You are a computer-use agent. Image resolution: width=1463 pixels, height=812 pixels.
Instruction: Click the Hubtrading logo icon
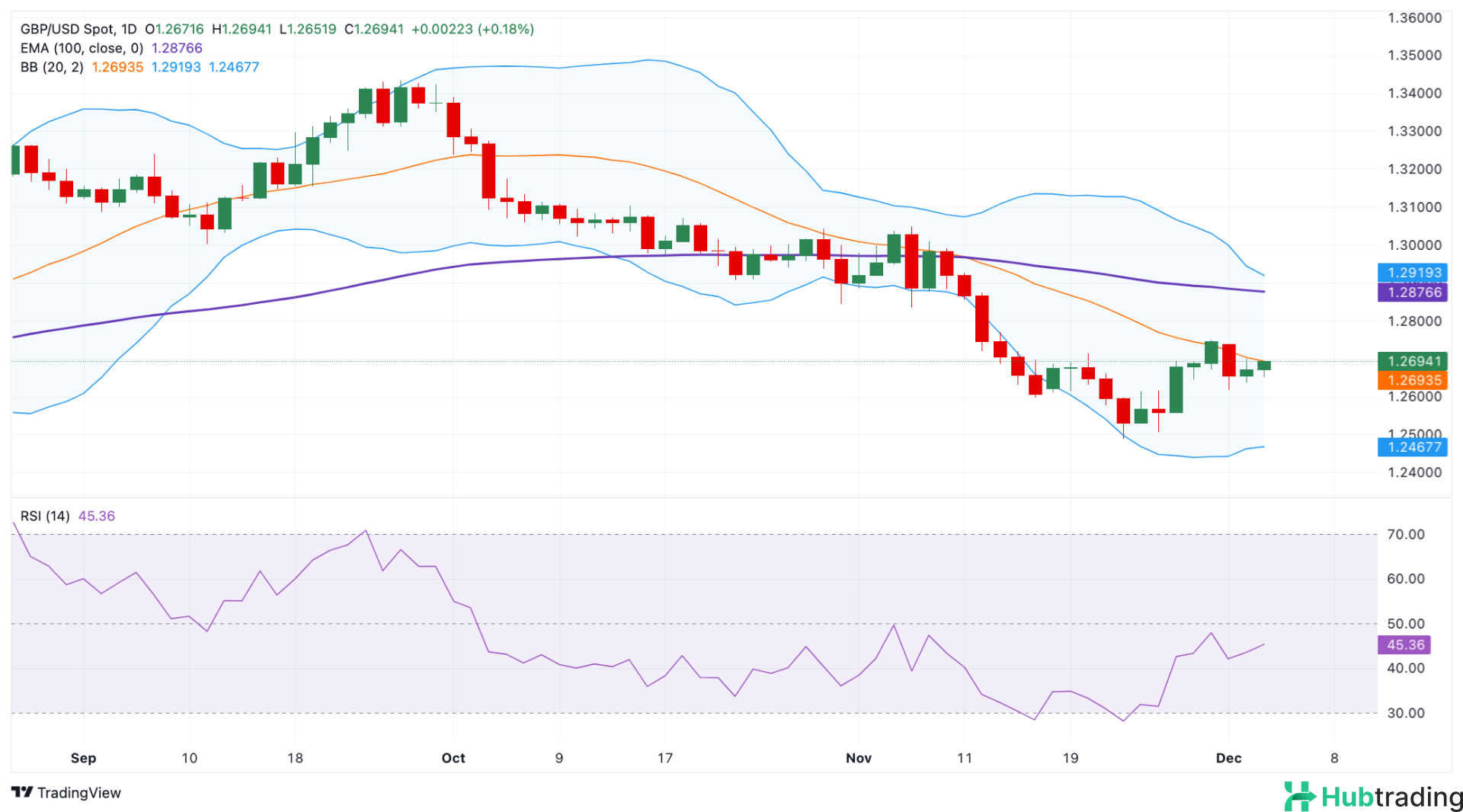click(1299, 797)
